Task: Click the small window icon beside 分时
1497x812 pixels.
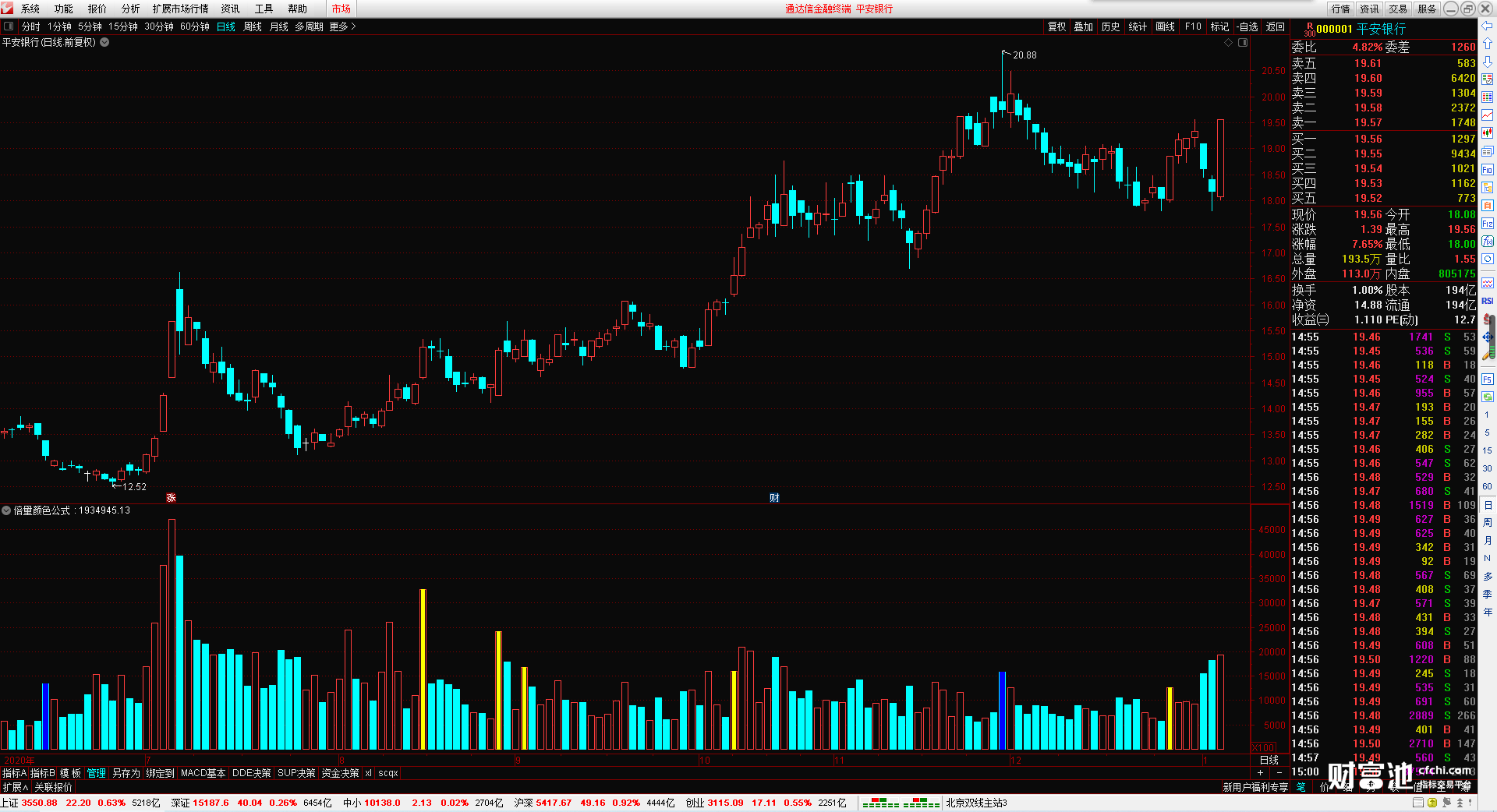Action: pyautogui.click(x=9, y=26)
